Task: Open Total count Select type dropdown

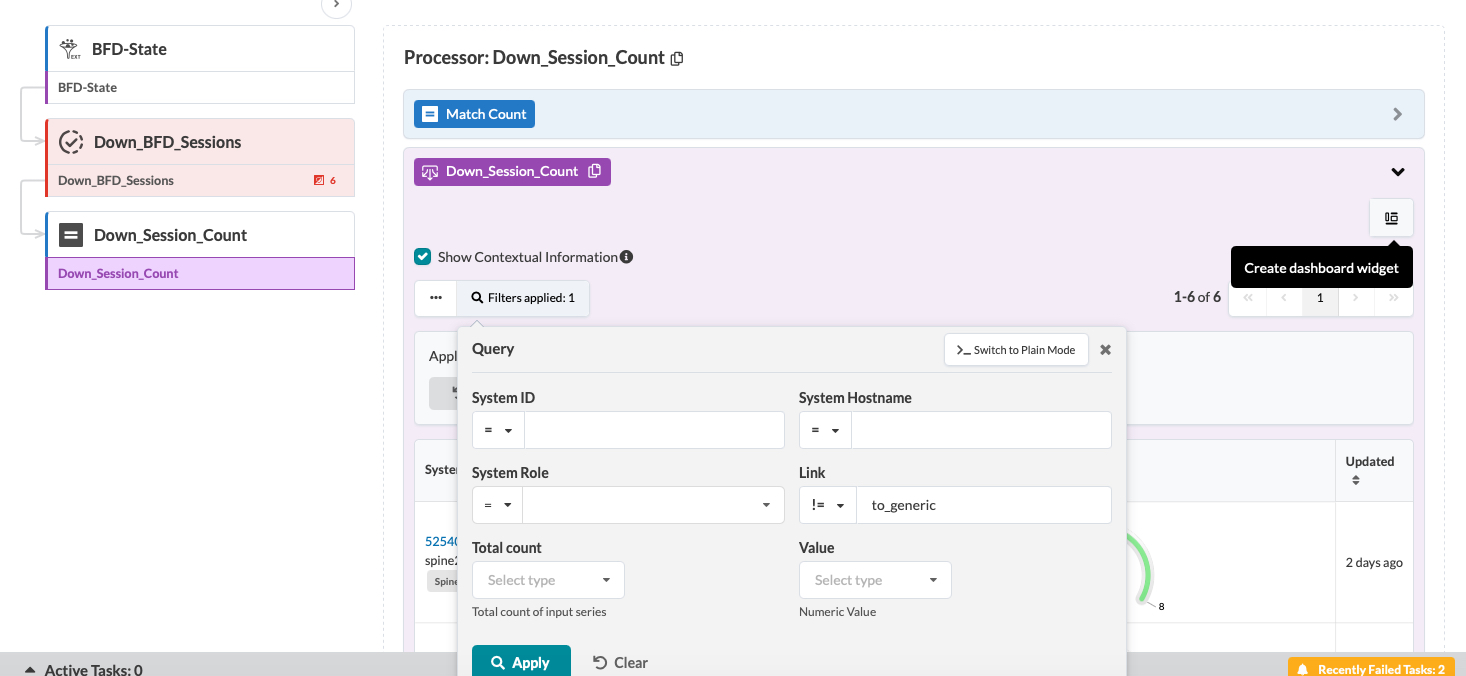Action: pos(548,580)
